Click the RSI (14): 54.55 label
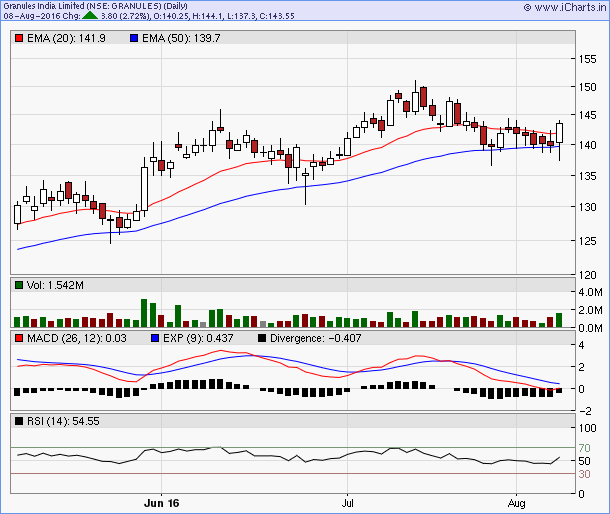Screen dimensions: 610x514 63,421
